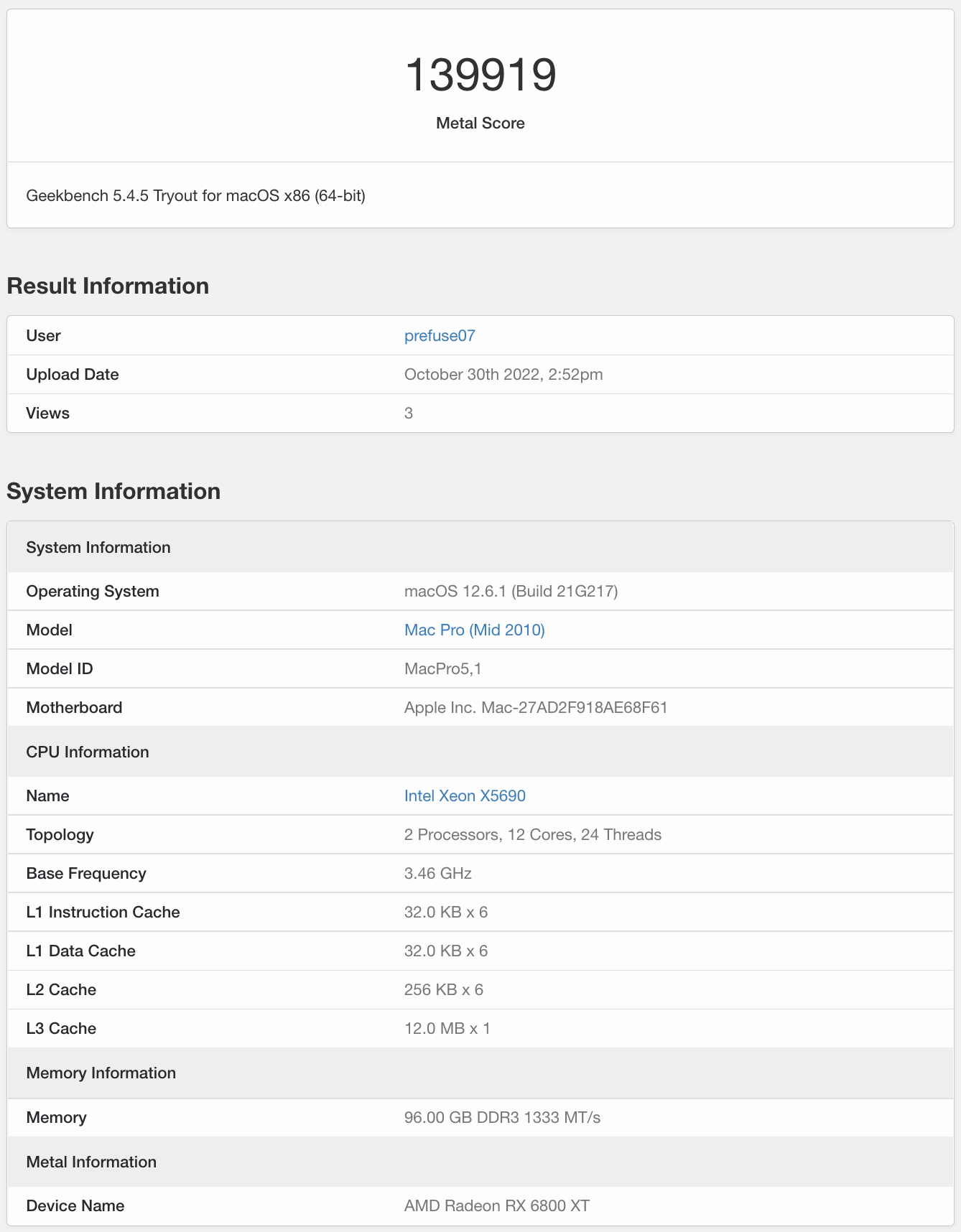Click the L1 Data Cache label
The image size is (961, 1232).
tap(80, 951)
